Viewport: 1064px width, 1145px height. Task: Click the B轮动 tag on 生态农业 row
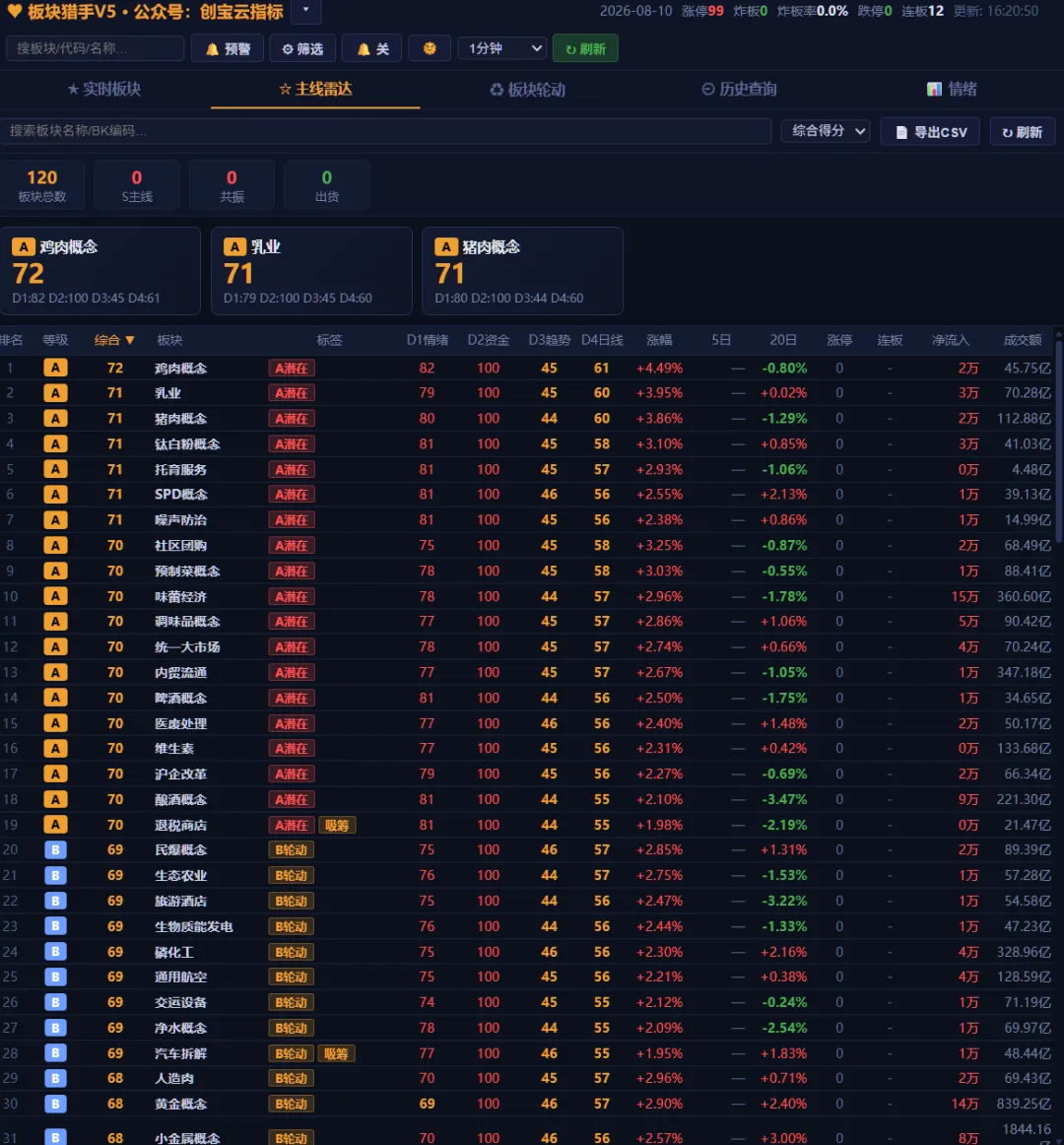pos(292,876)
